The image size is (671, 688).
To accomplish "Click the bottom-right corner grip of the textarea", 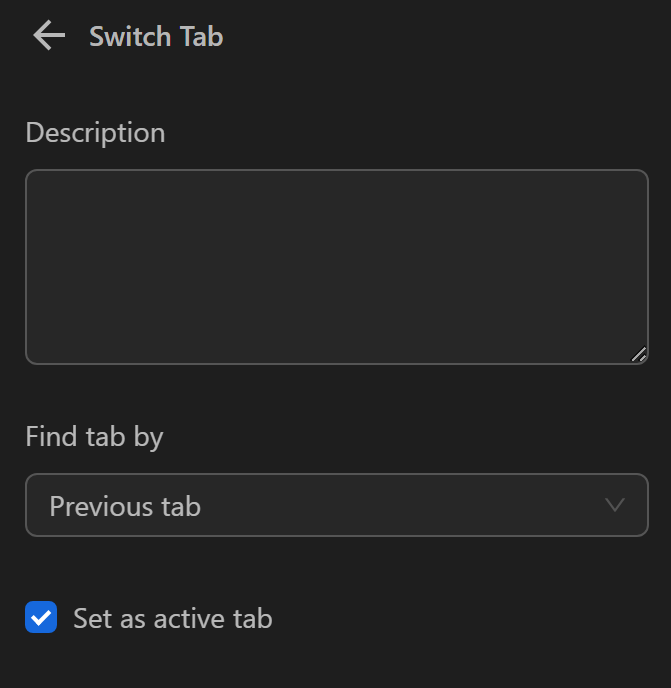I will [638, 354].
